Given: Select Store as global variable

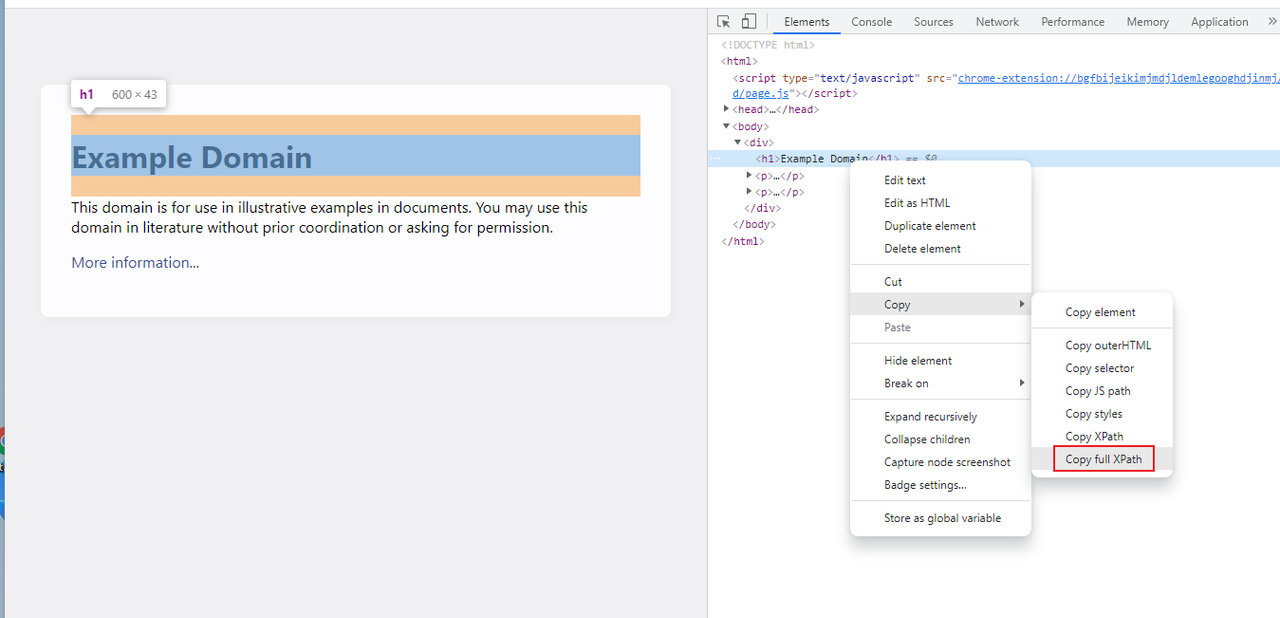Looking at the screenshot, I should [x=940, y=518].
